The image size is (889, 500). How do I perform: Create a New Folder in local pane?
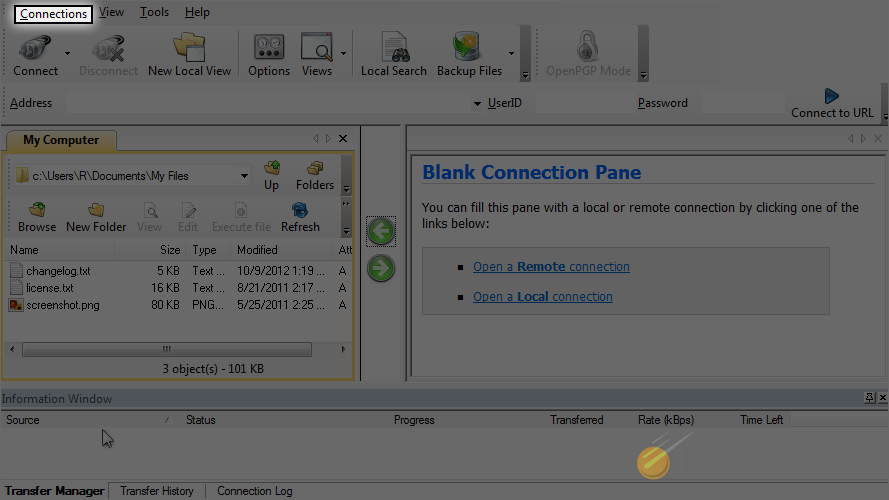(x=96, y=211)
